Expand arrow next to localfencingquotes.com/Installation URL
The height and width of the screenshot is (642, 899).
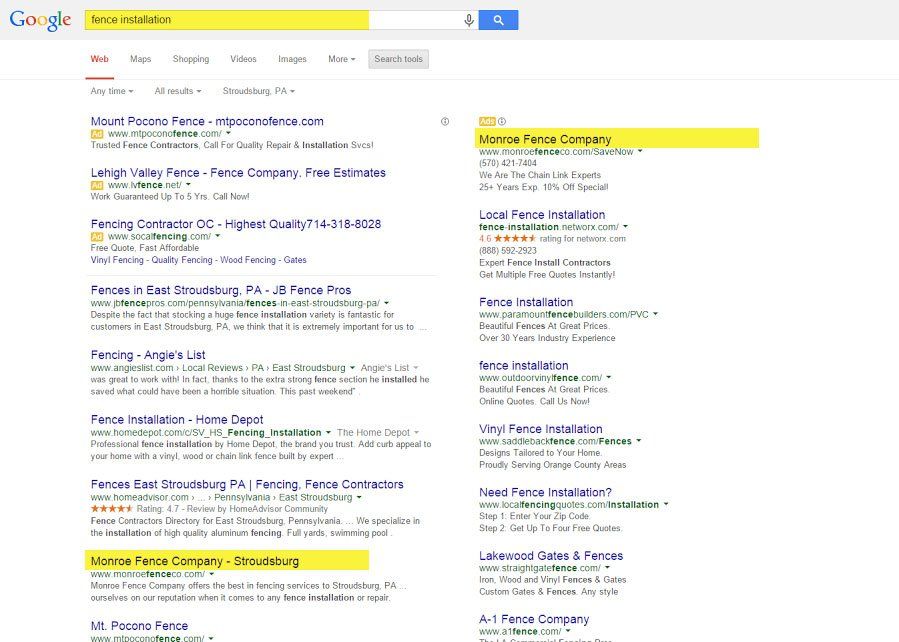click(x=666, y=505)
